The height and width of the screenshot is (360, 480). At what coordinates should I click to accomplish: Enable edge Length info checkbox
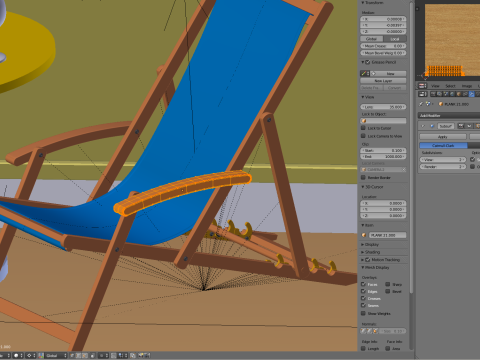tap(364, 349)
